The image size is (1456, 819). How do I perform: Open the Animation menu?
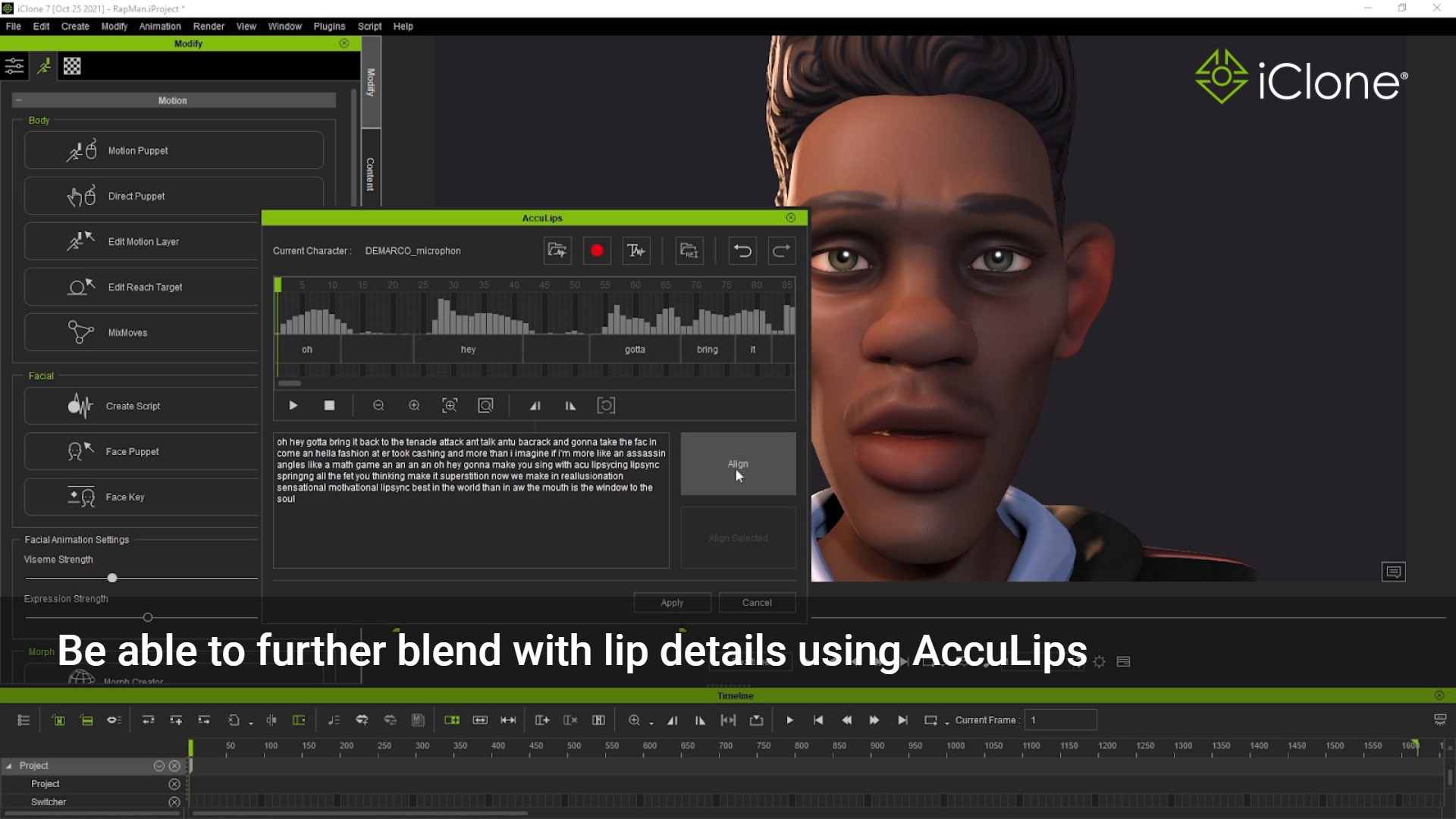pos(160,26)
